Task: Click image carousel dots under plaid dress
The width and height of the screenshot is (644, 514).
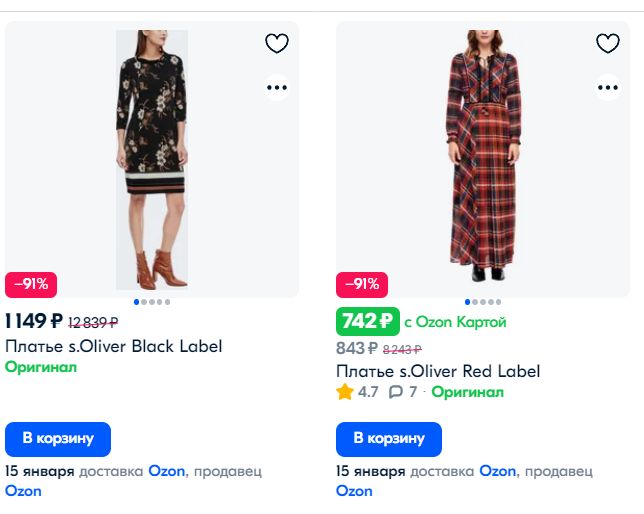Action: [484, 302]
